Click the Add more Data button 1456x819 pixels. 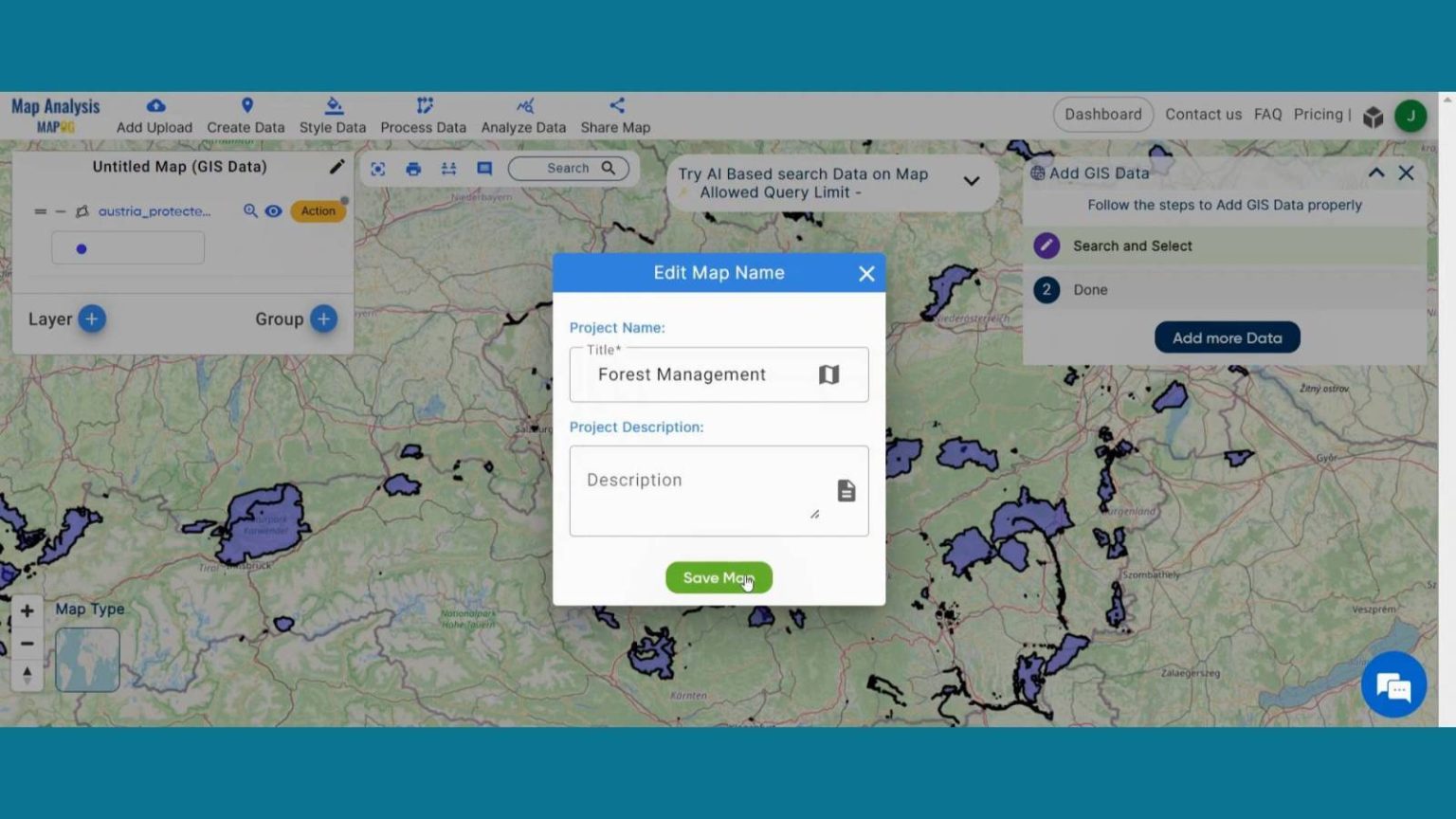[1227, 337]
